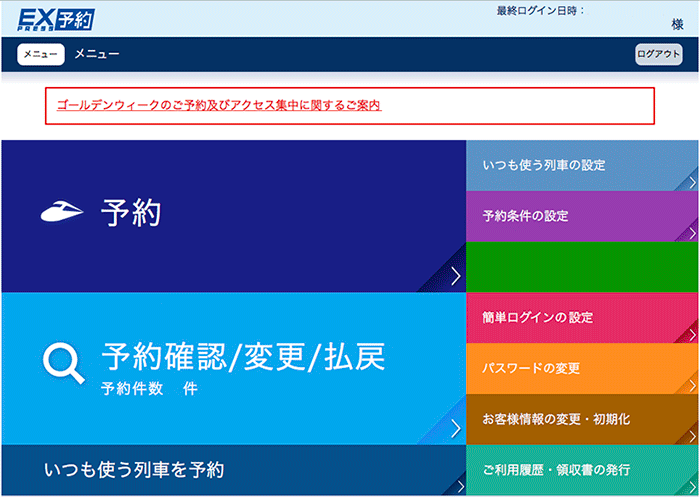Click chevron on いつも使う列車の設定 tile
This screenshot has height=497, width=700.
692,183
